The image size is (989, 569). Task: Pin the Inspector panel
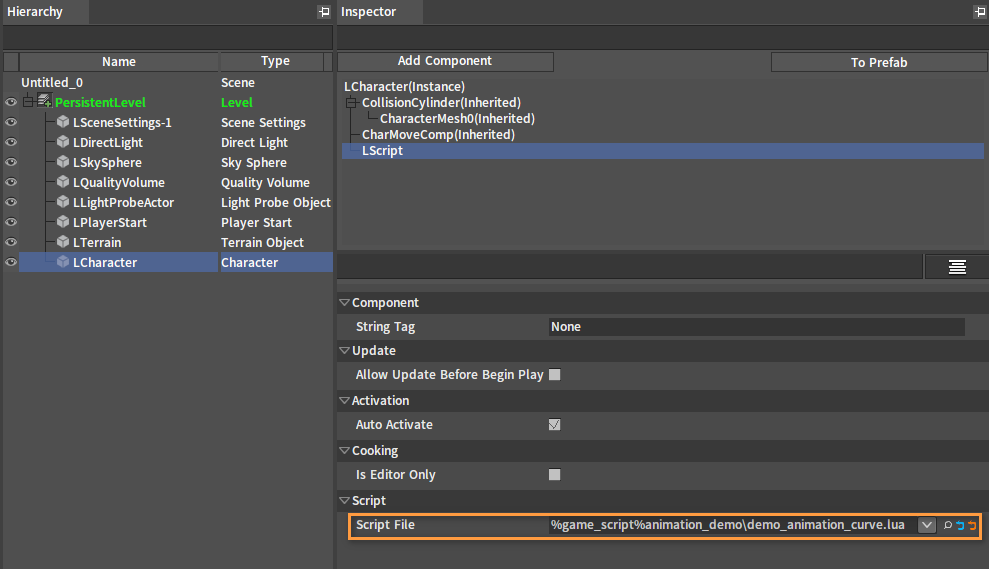tap(980, 11)
